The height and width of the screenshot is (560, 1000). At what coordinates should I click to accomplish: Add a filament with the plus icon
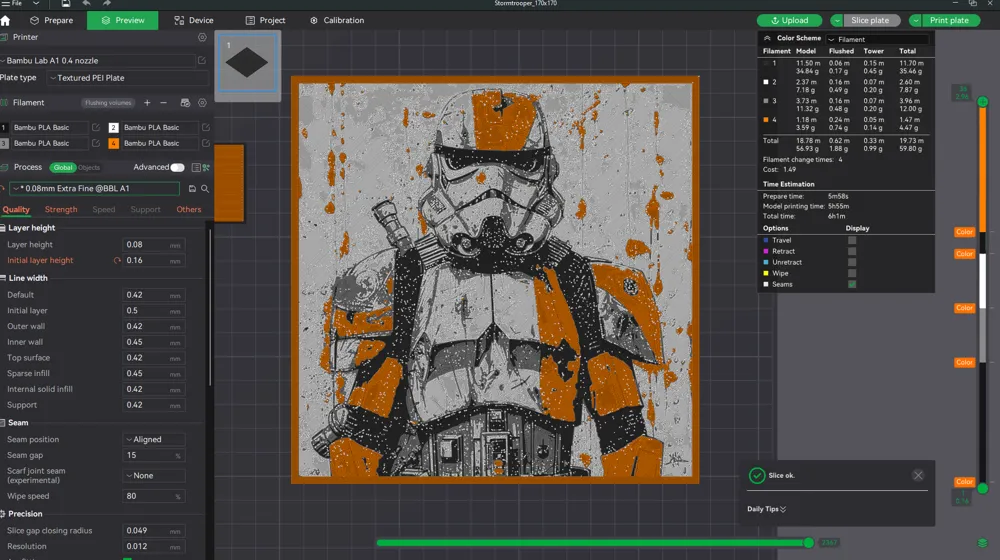pyautogui.click(x=147, y=103)
